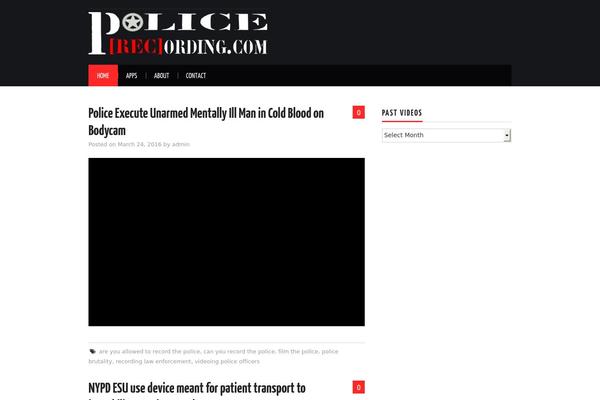
Task: Click comment count badge for NYPD post
Action: click(x=359, y=387)
